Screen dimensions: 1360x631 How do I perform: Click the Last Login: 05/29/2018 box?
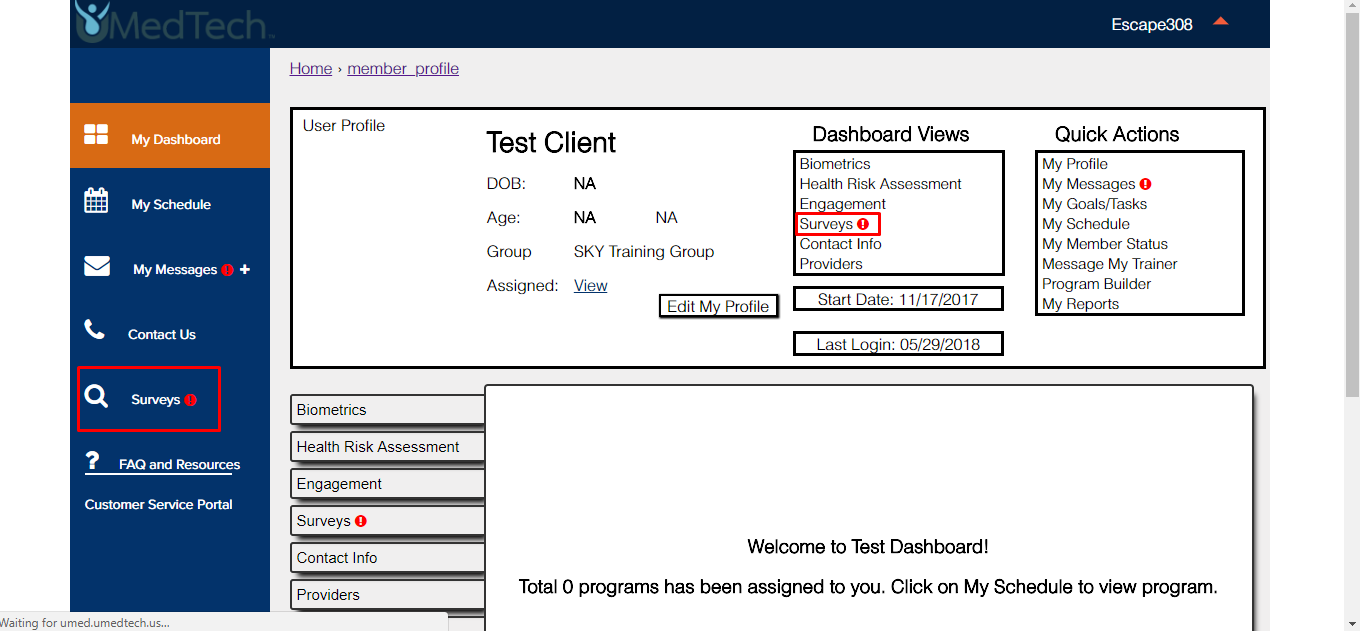tap(898, 344)
